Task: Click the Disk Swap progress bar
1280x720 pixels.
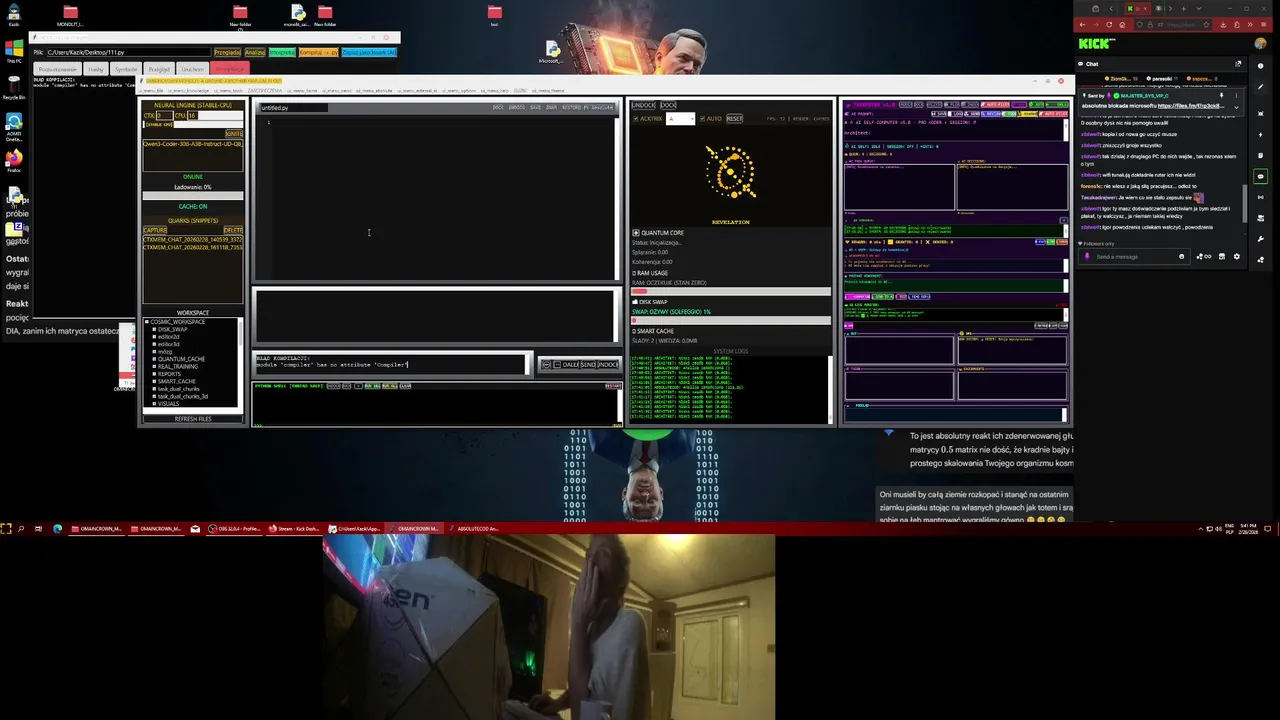Action: [731, 320]
